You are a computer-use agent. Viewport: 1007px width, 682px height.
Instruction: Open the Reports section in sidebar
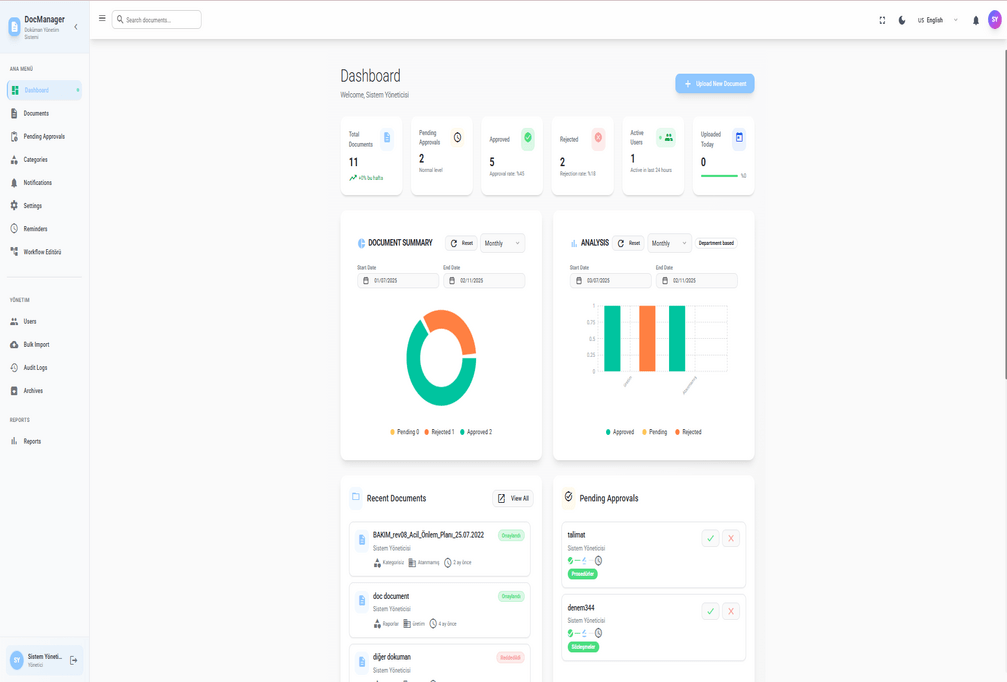pos(34,441)
